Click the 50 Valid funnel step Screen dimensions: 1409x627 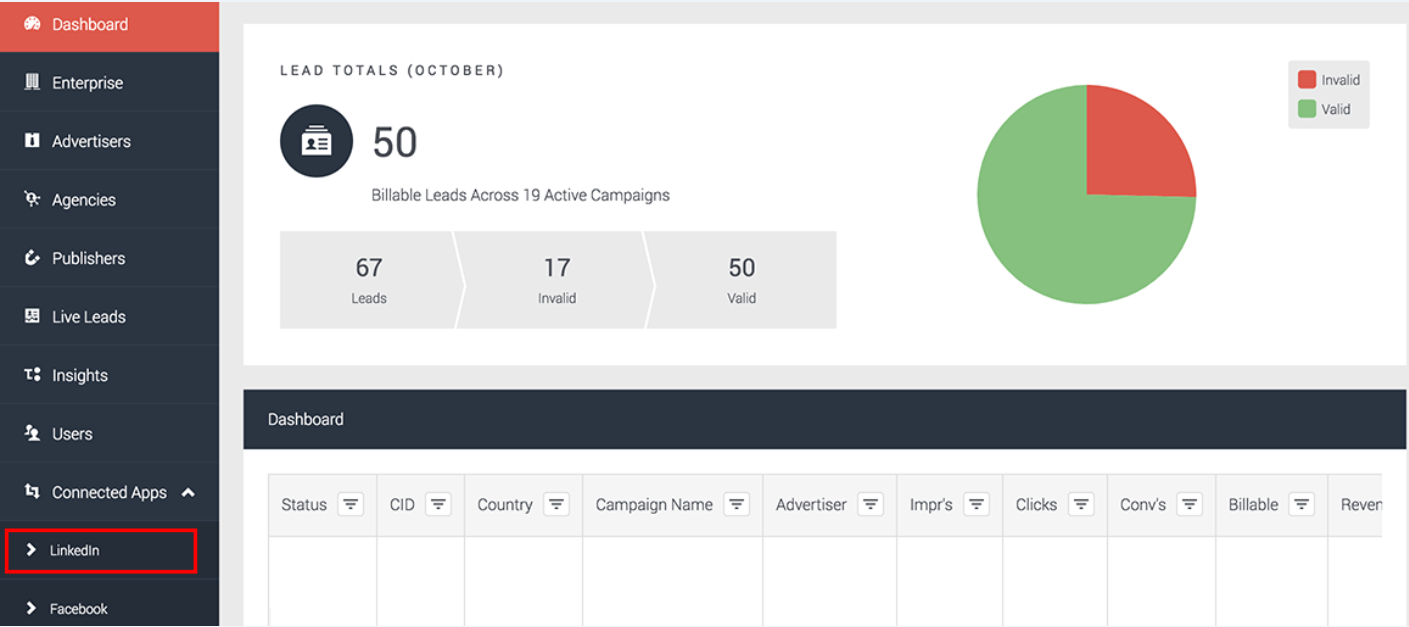point(741,280)
